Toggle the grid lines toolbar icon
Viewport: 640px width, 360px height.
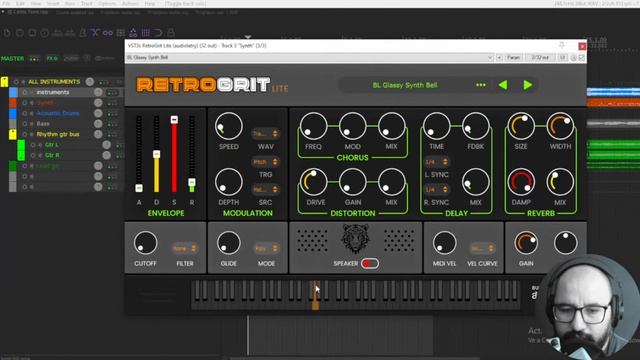[146, 33]
